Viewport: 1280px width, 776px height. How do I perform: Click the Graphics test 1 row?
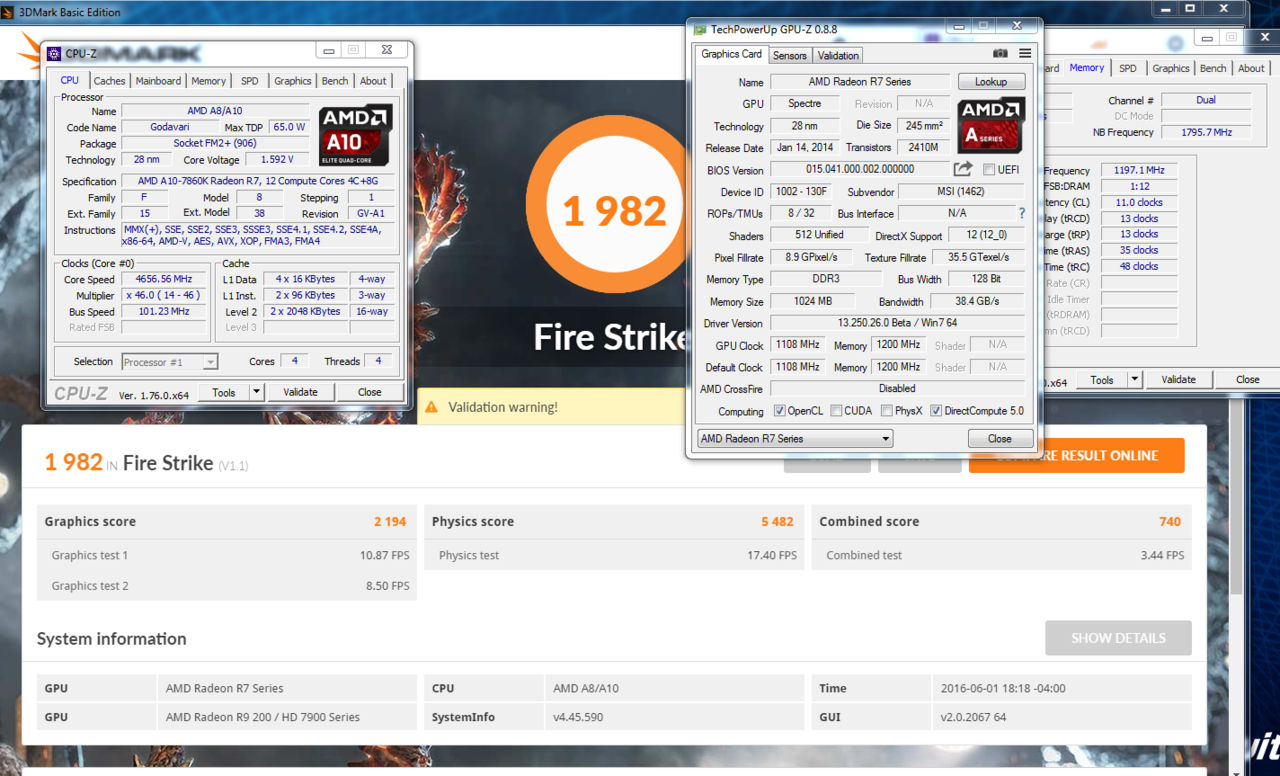pos(227,555)
